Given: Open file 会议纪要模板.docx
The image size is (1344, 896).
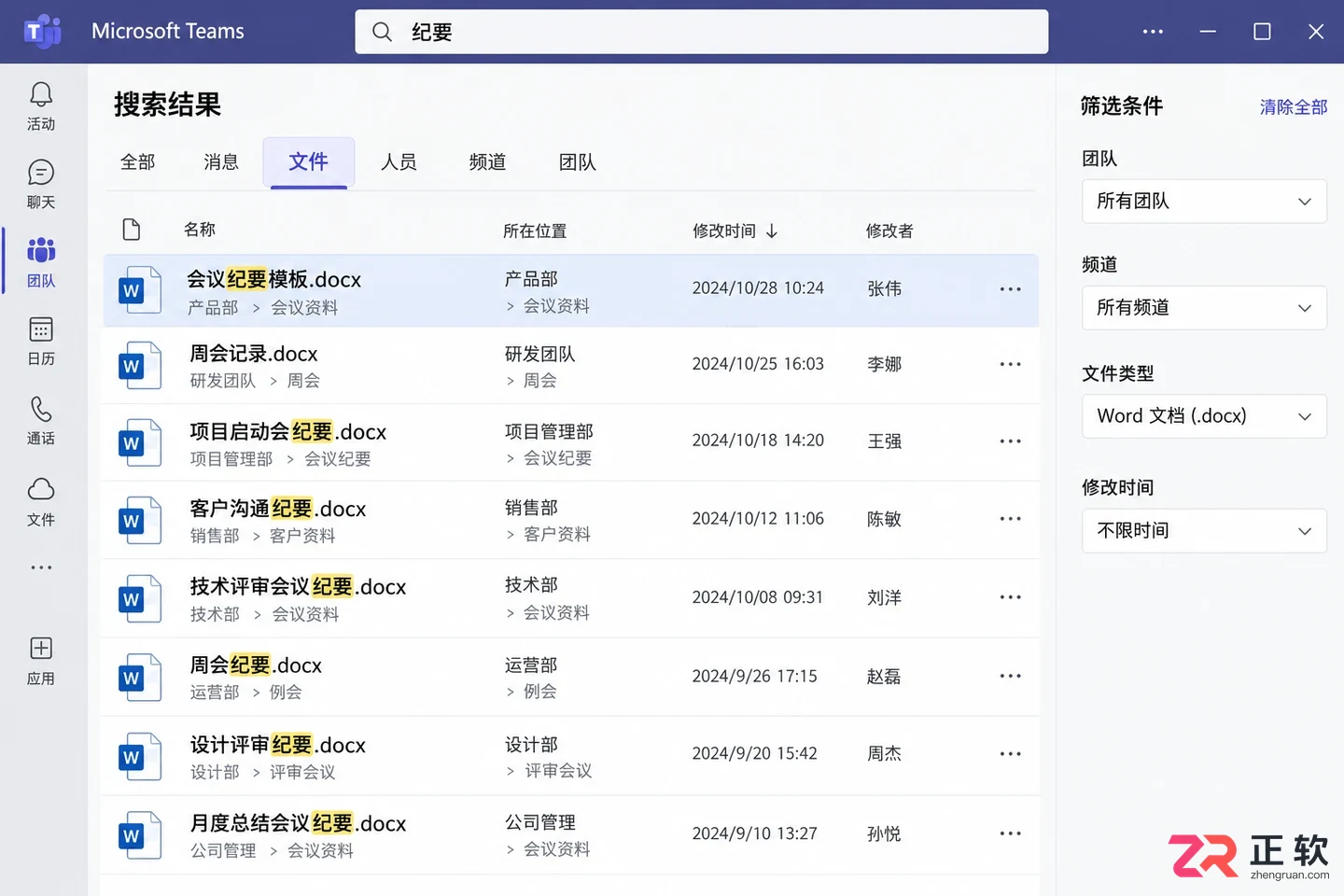Looking at the screenshot, I should tap(273, 279).
